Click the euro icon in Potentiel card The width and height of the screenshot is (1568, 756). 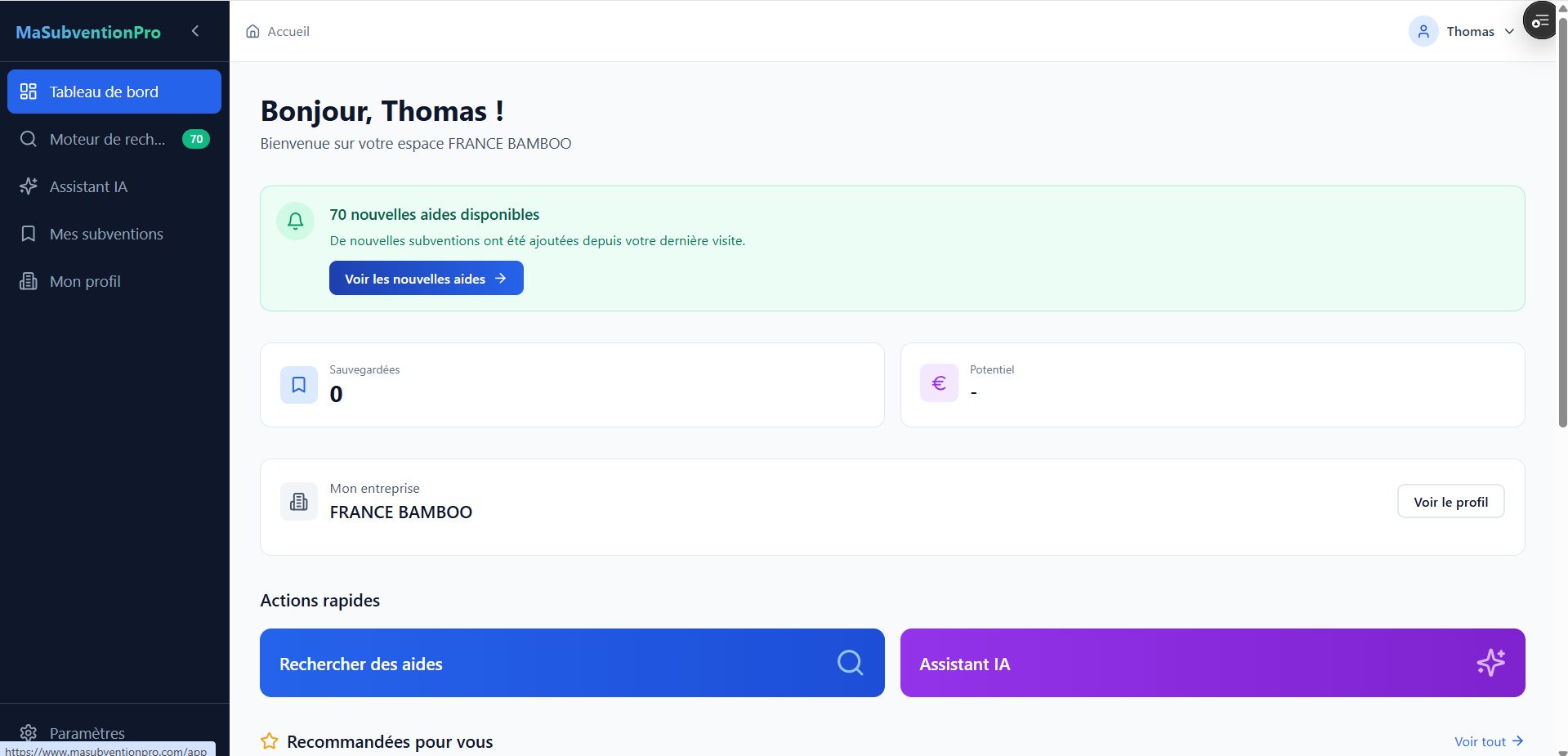(939, 382)
